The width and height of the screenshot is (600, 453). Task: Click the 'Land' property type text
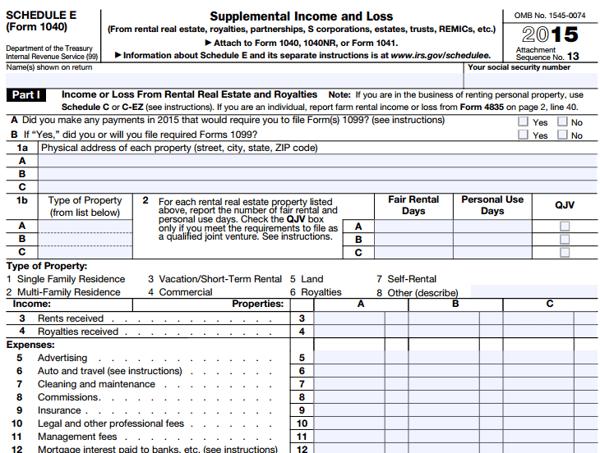[x=312, y=279]
